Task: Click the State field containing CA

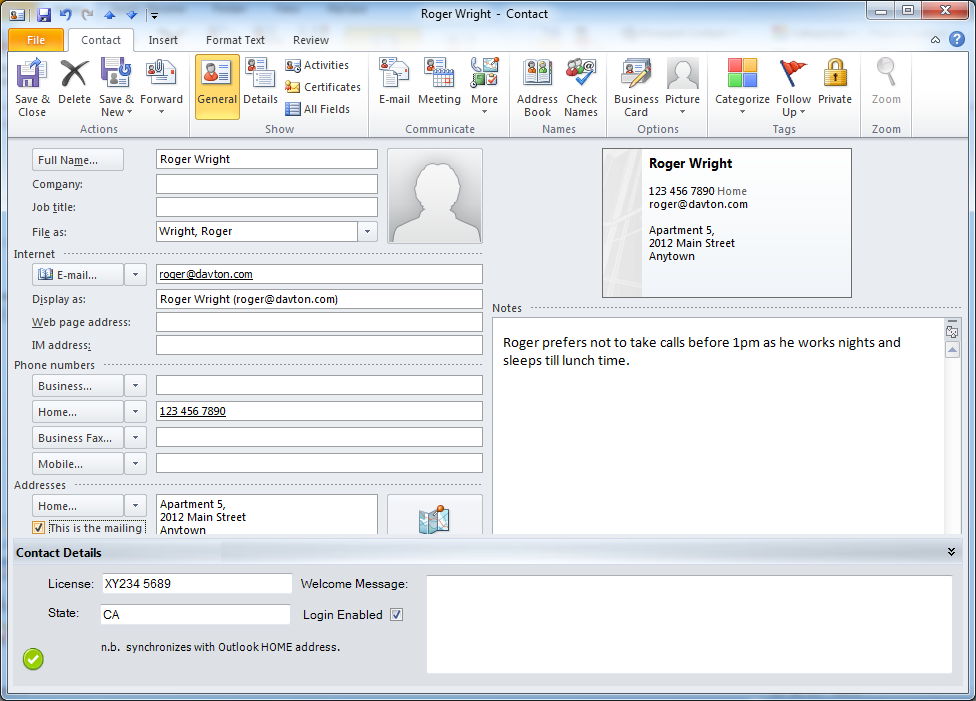Action: pyautogui.click(x=195, y=614)
